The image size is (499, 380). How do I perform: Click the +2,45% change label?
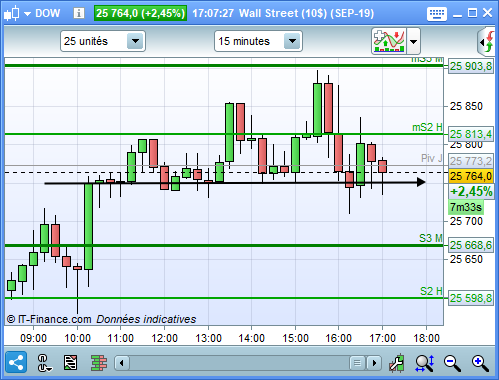pos(471,192)
